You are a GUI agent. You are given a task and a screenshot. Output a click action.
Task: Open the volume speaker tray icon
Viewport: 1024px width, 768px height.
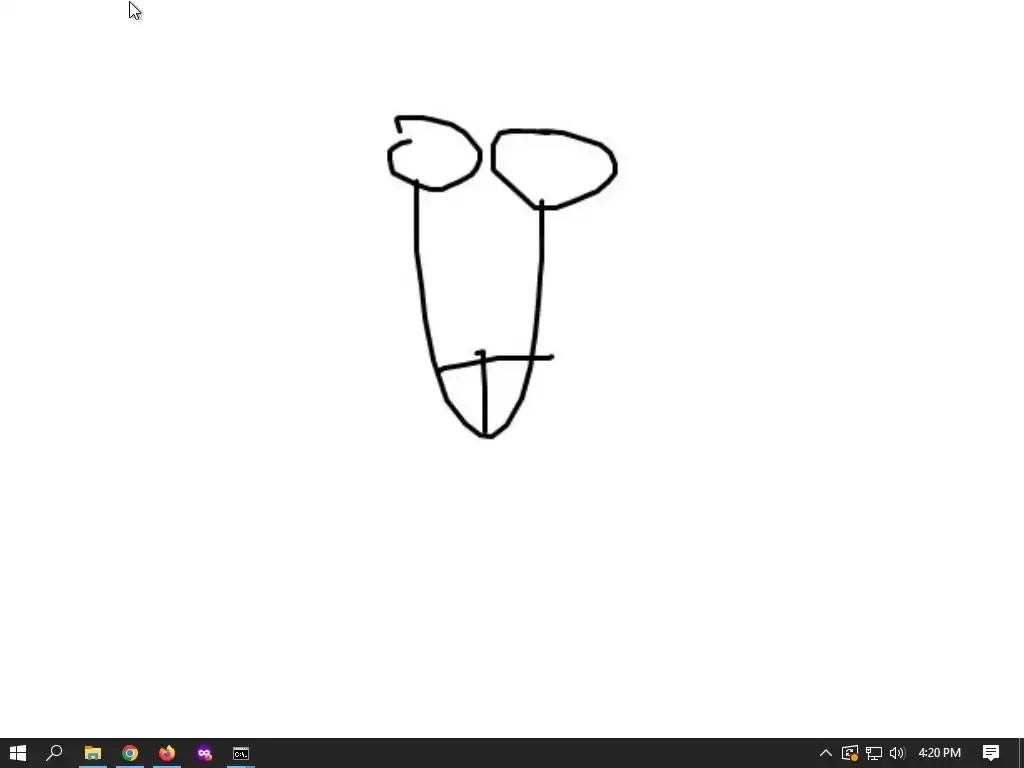897,753
